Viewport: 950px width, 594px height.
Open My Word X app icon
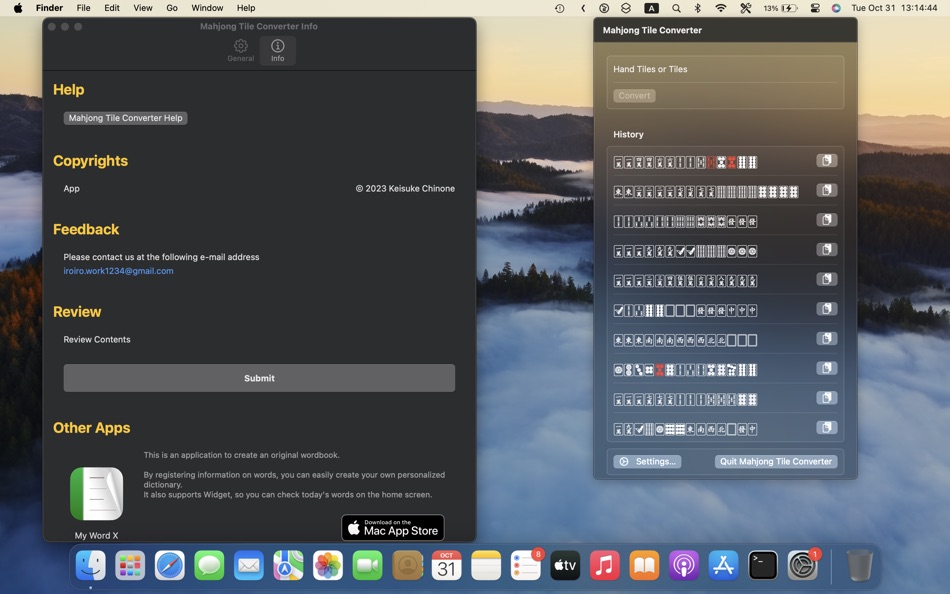pos(96,493)
